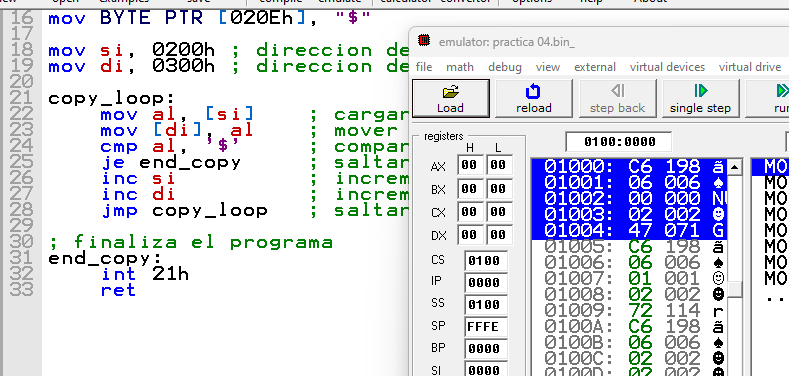
Task: Click the emulator window's red chip icon
Action: tap(424, 41)
